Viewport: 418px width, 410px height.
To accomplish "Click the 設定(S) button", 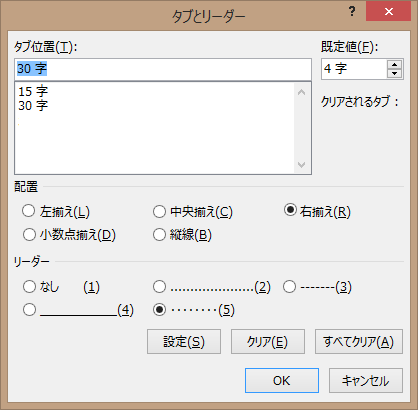I will point(184,342).
